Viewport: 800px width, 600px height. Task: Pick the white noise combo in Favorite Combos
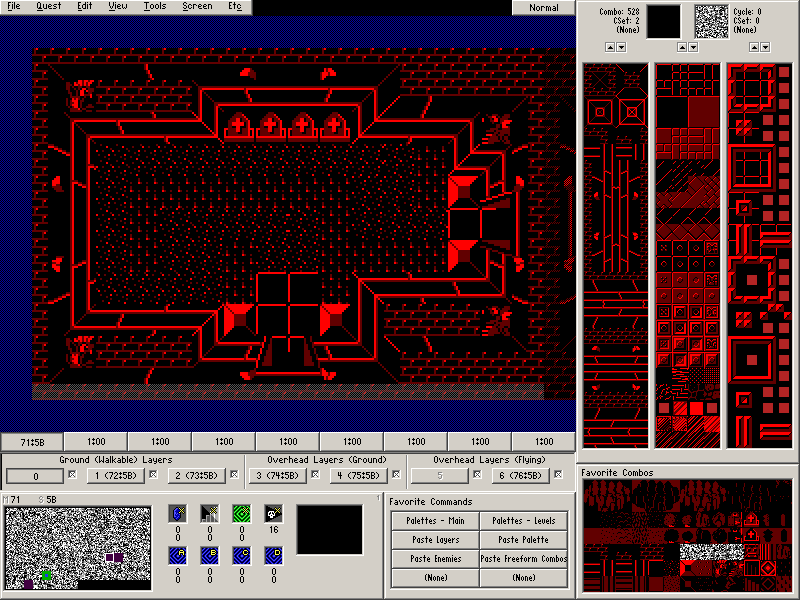coord(712,552)
